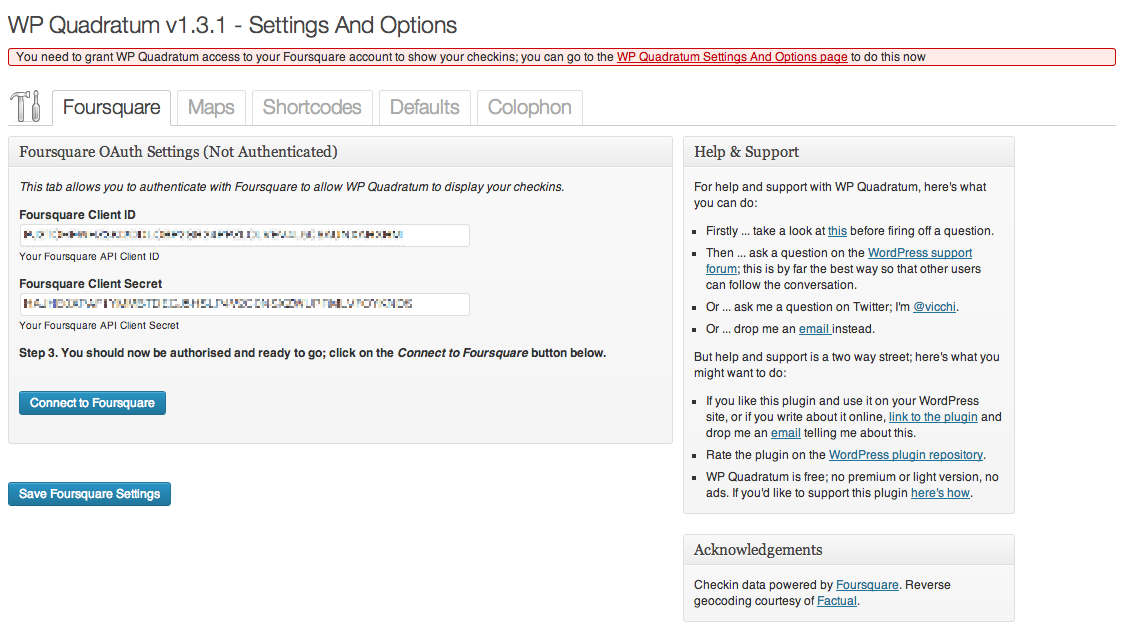The height and width of the screenshot is (636, 1122).
Task: Click the email link before 'telling me about this'
Action: click(x=786, y=433)
